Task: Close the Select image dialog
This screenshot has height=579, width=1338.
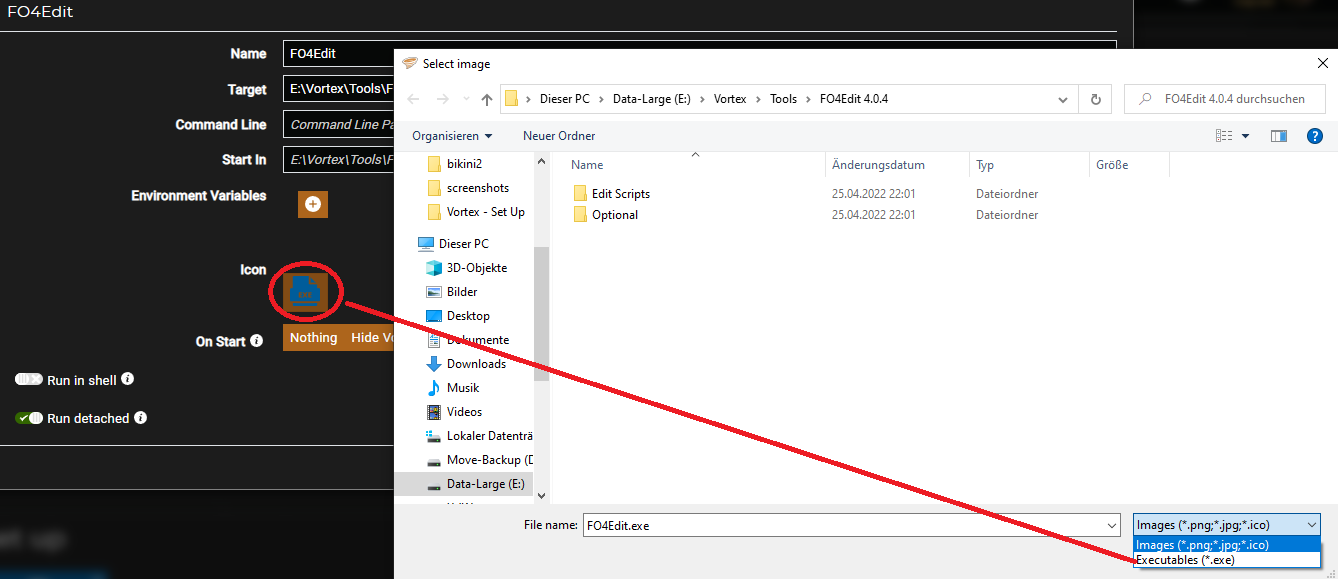Action: 1322,63
